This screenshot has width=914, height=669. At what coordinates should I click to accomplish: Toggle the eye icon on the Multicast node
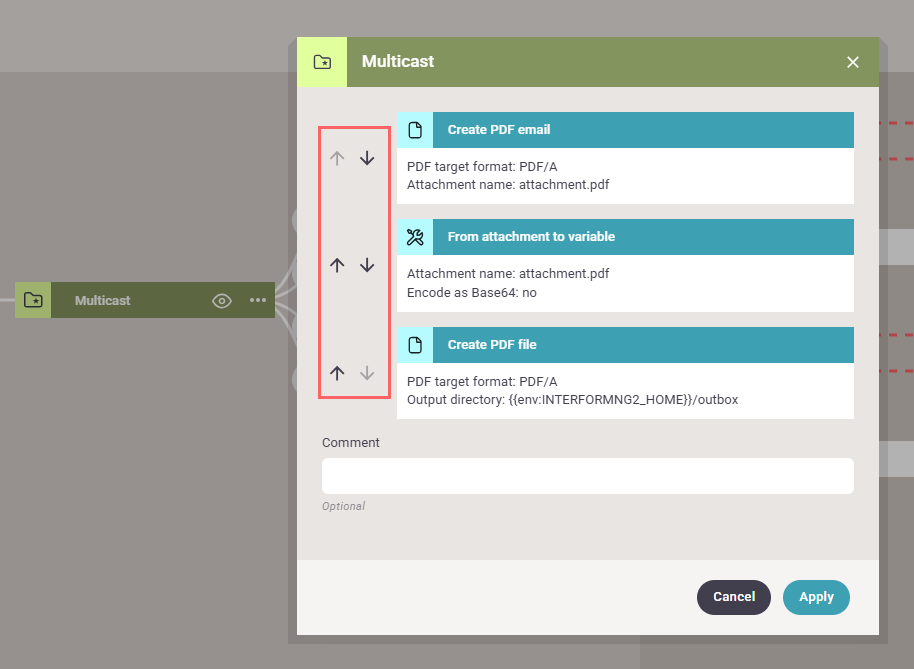point(222,300)
